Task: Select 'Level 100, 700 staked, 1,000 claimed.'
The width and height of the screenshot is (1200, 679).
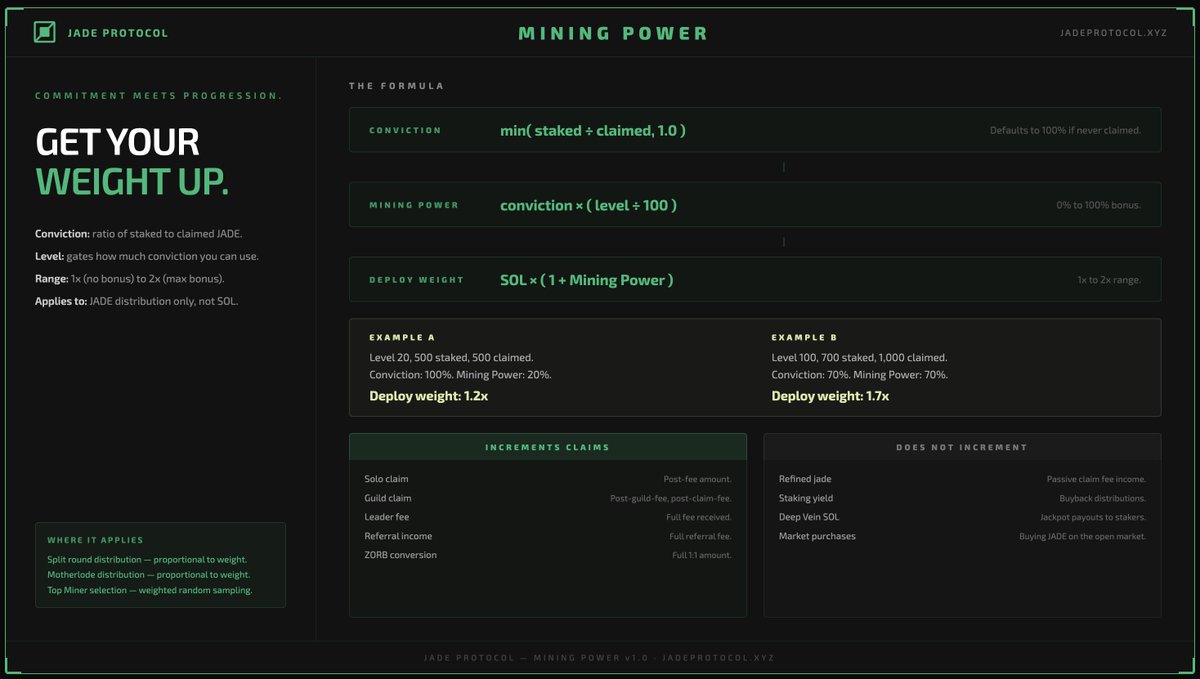Action: pos(860,357)
